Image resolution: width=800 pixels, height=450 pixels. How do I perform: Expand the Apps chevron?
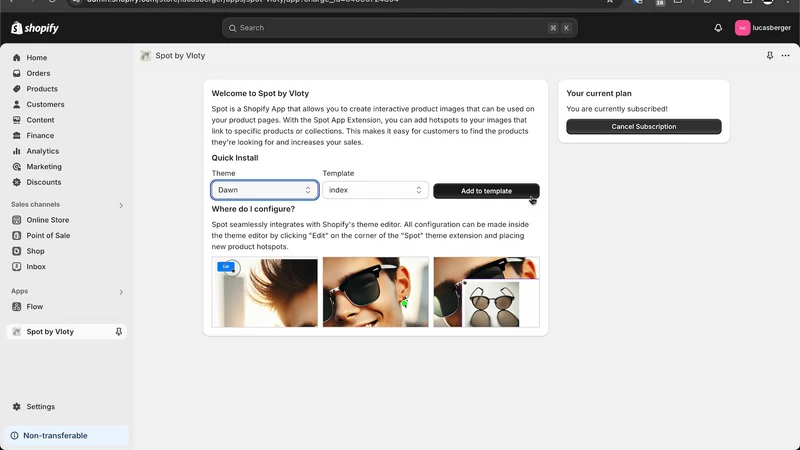(x=121, y=292)
